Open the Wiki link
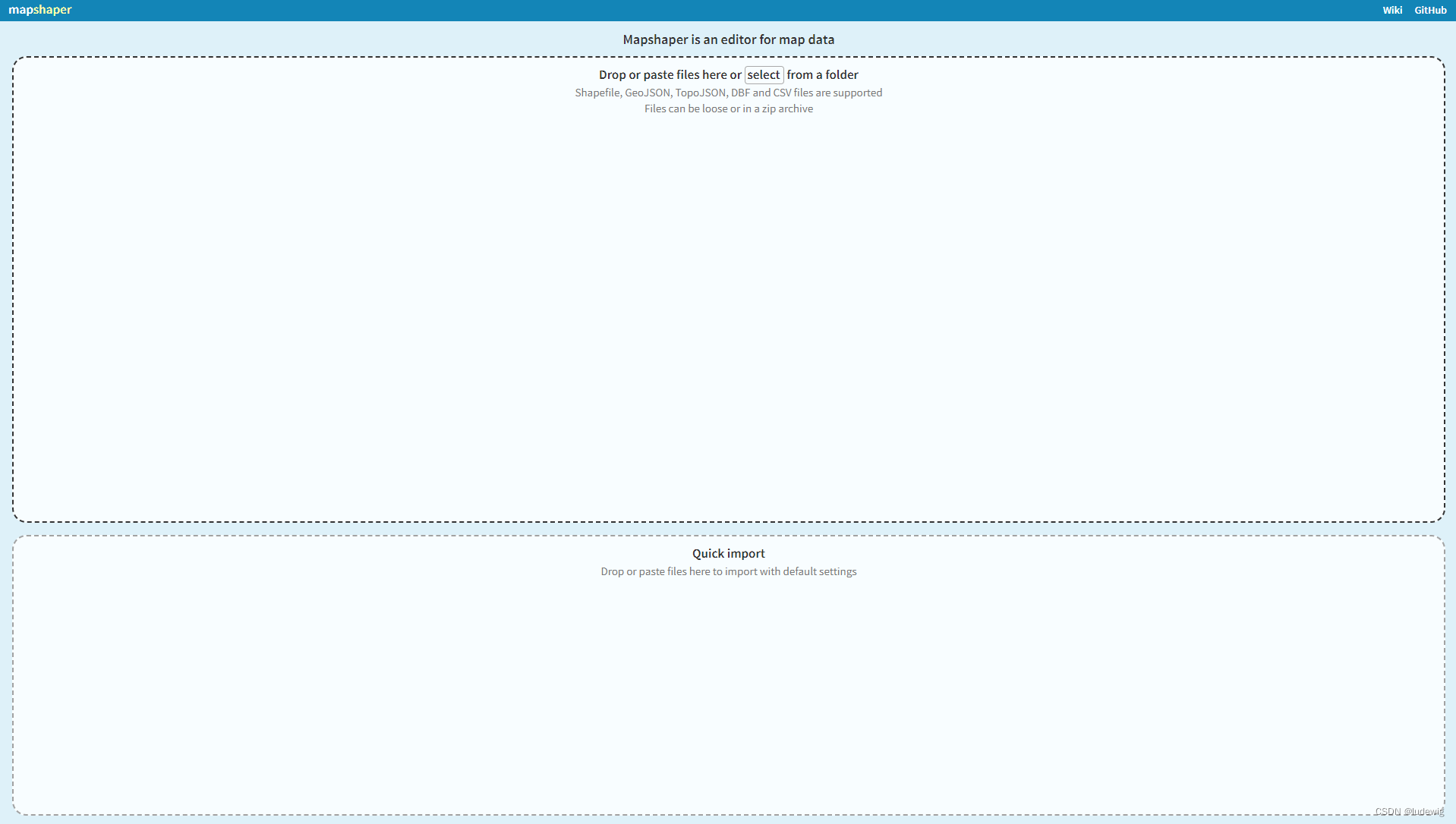The height and width of the screenshot is (824, 1456). pyautogui.click(x=1392, y=10)
